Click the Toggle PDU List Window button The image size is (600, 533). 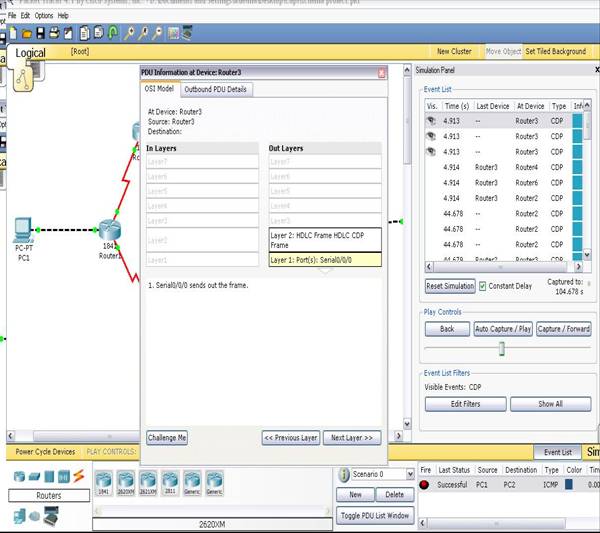pyautogui.click(x=375, y=515)
